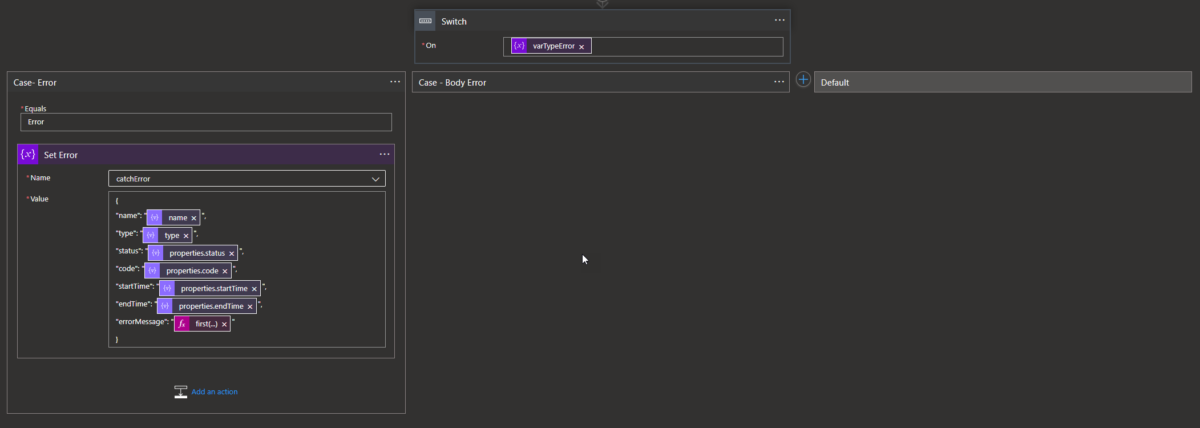Click the Switch On input field
The width and height of the screenshot is (1200, 428).
[643, 46]
